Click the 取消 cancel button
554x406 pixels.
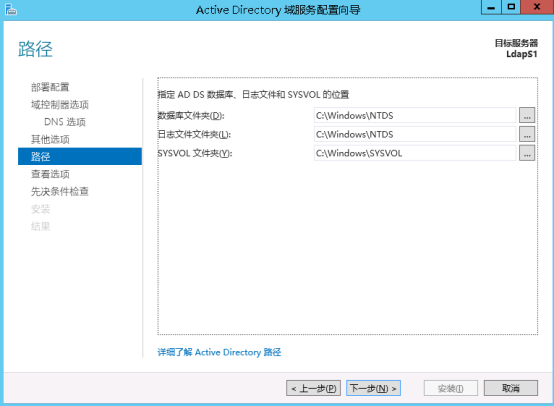point(511,388)
